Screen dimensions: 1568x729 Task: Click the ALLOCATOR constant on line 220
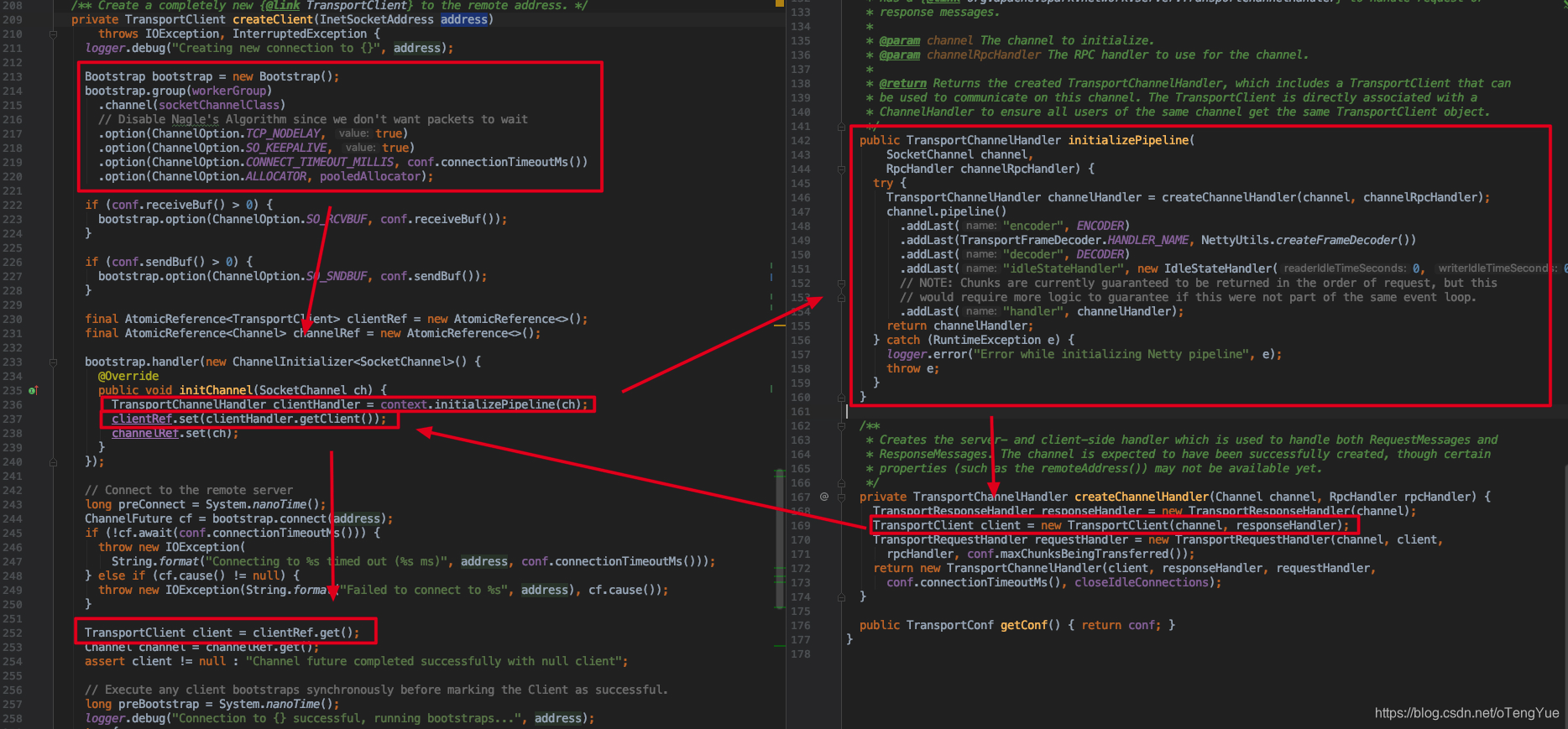276,176
